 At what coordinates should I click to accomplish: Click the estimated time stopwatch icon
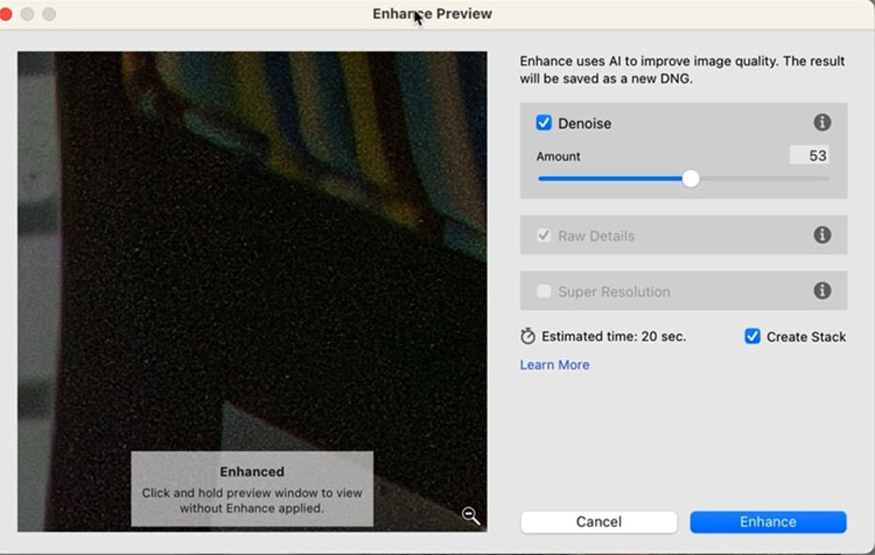[527, 336]
